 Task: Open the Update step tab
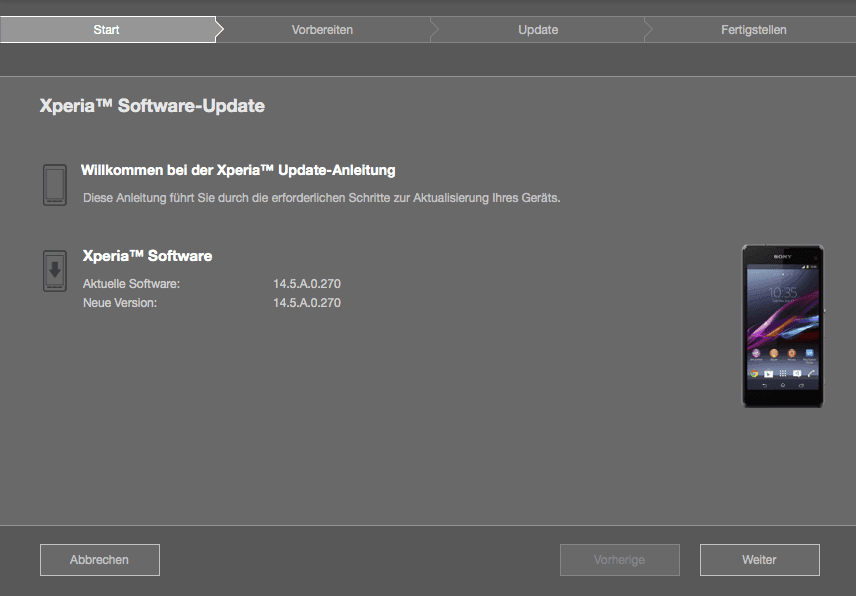[x=538, y=29]
